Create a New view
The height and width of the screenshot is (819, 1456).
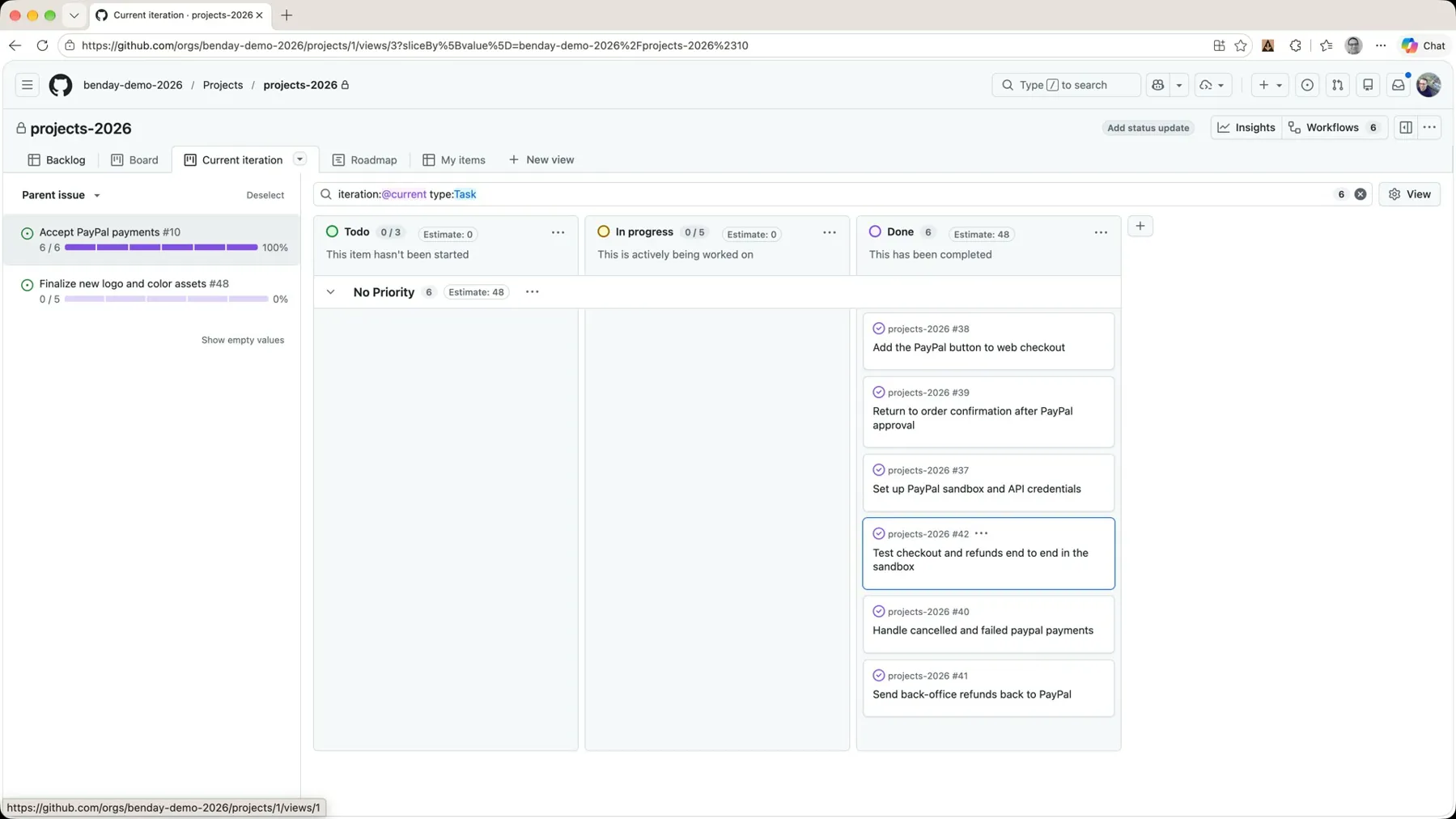(x=541, y=160)
